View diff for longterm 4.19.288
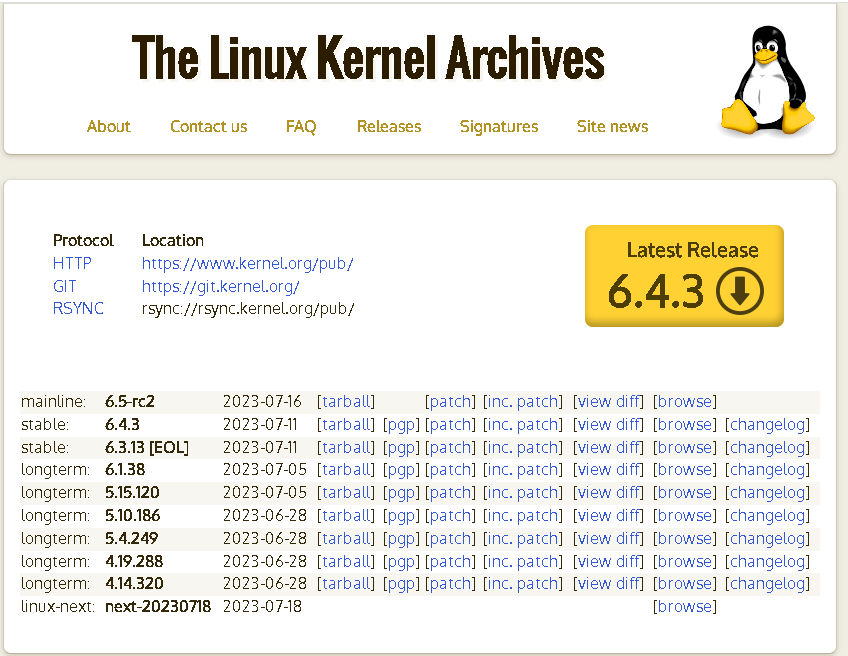This screenshot has height=656, width=848. pos(608,561)
